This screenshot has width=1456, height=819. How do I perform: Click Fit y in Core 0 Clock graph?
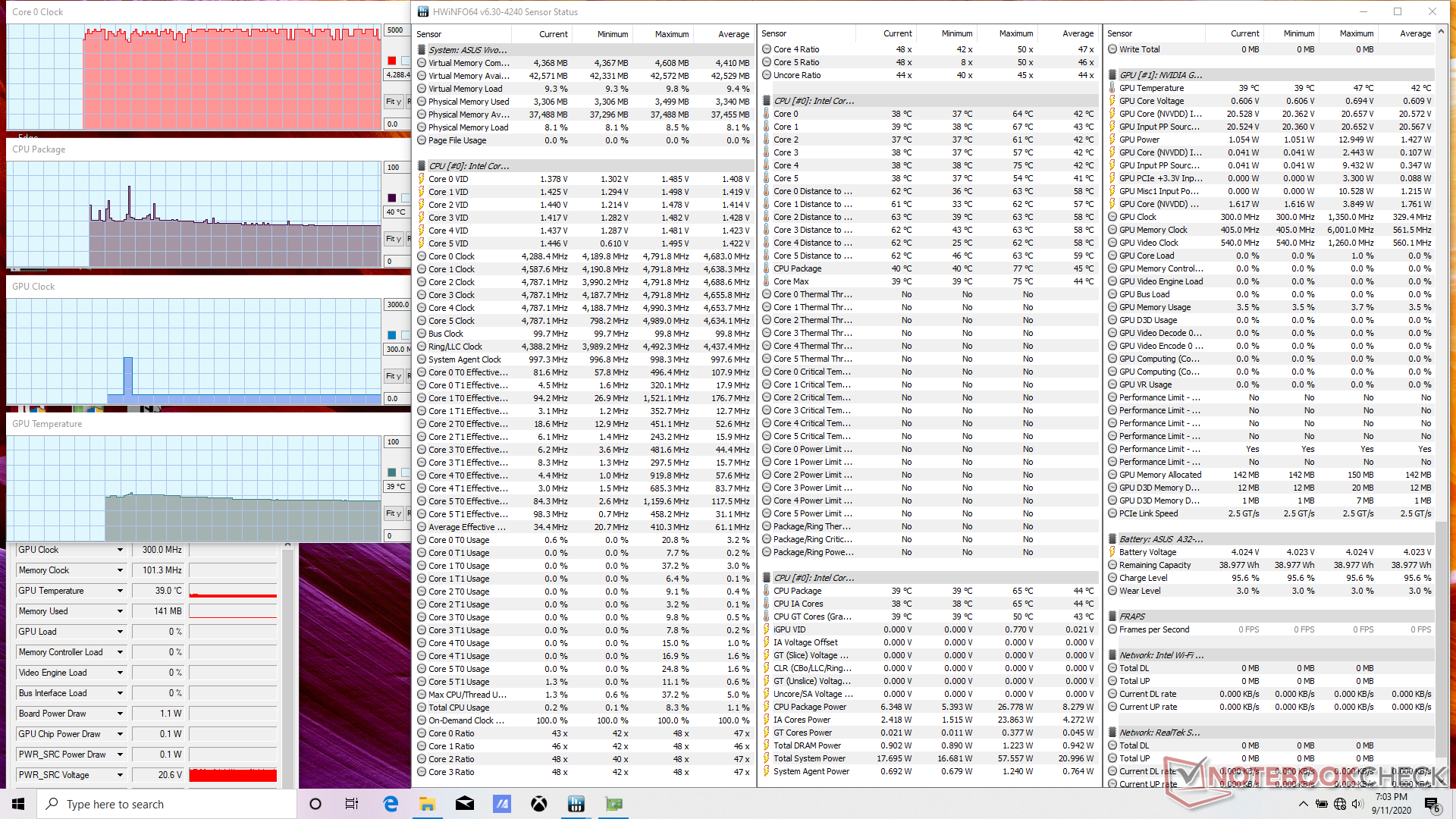point(394,102)
